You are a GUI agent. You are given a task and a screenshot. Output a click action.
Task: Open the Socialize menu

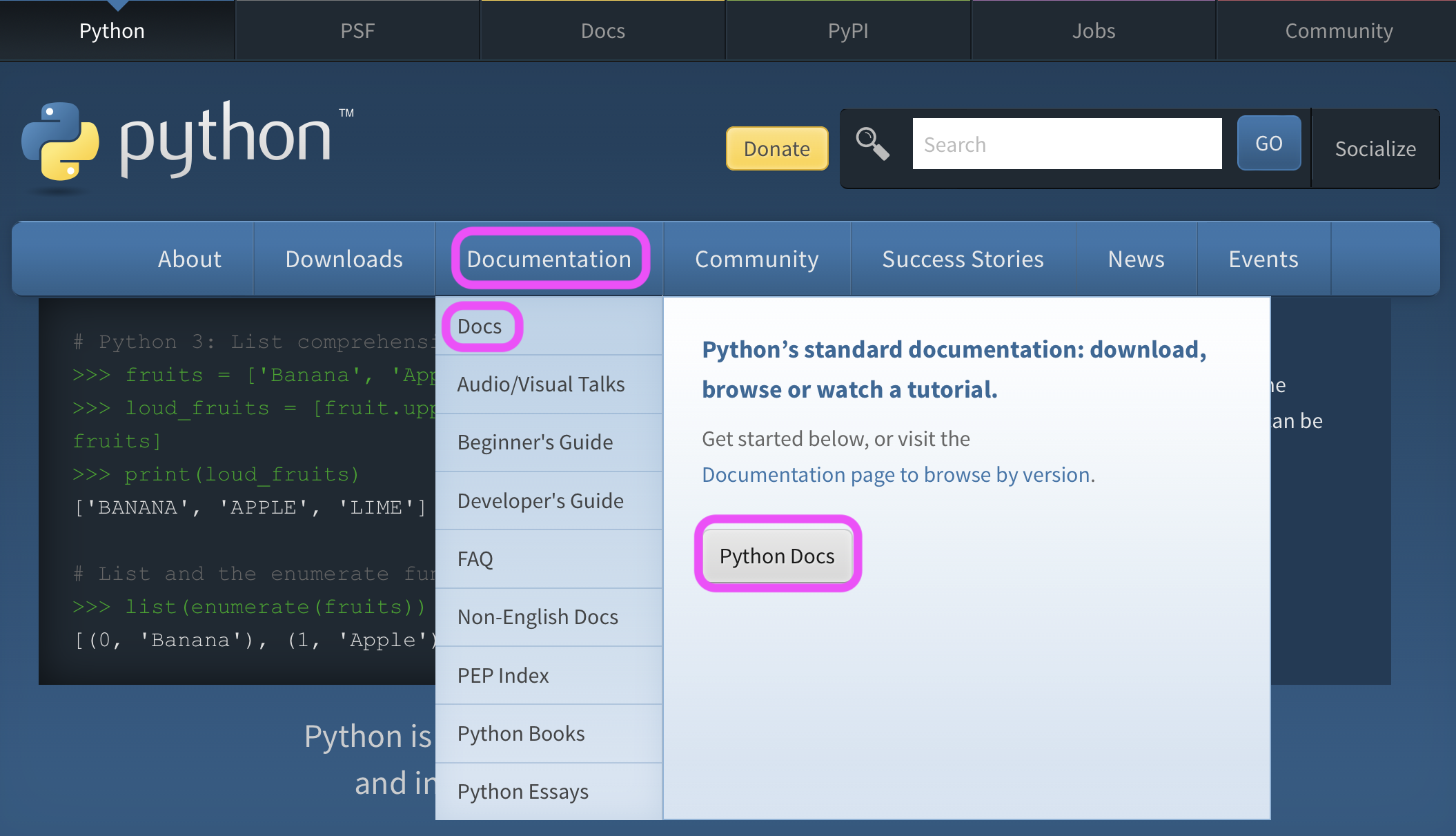tap(1375, 148)
